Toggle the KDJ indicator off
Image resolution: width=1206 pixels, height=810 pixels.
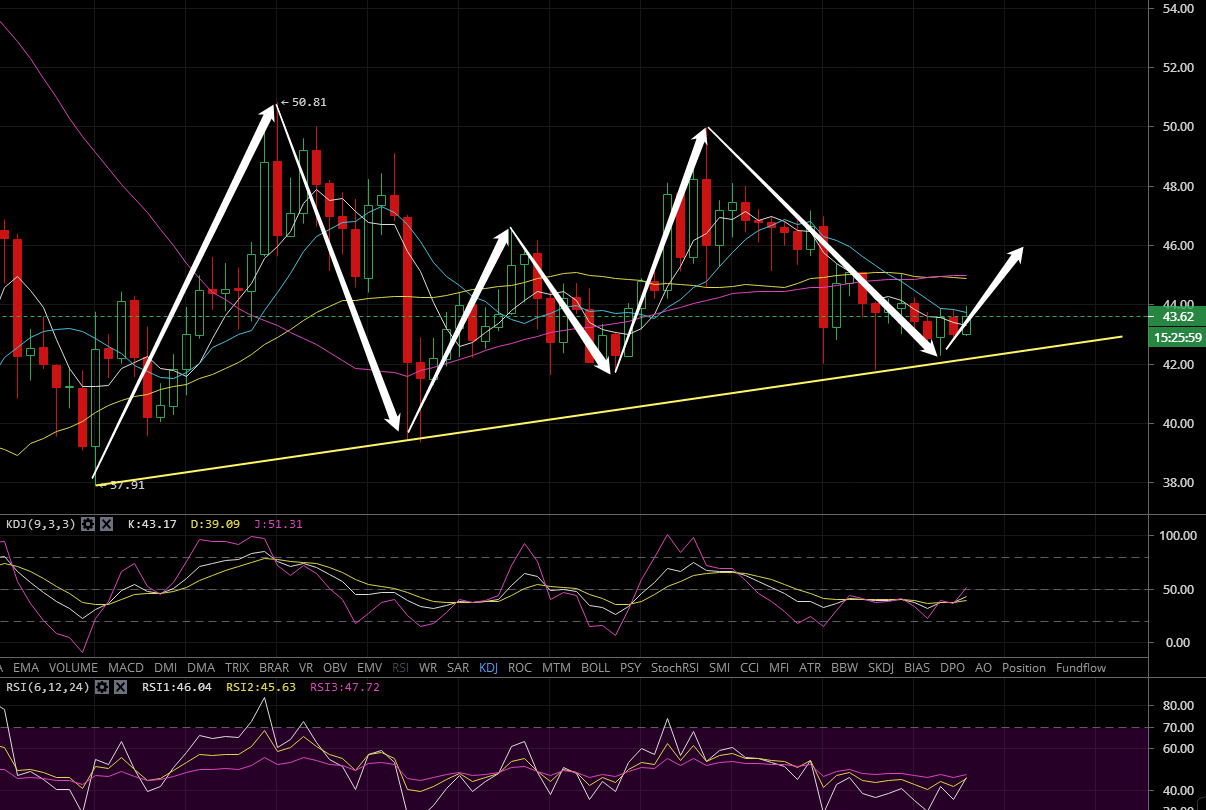(x=488, y=667)
